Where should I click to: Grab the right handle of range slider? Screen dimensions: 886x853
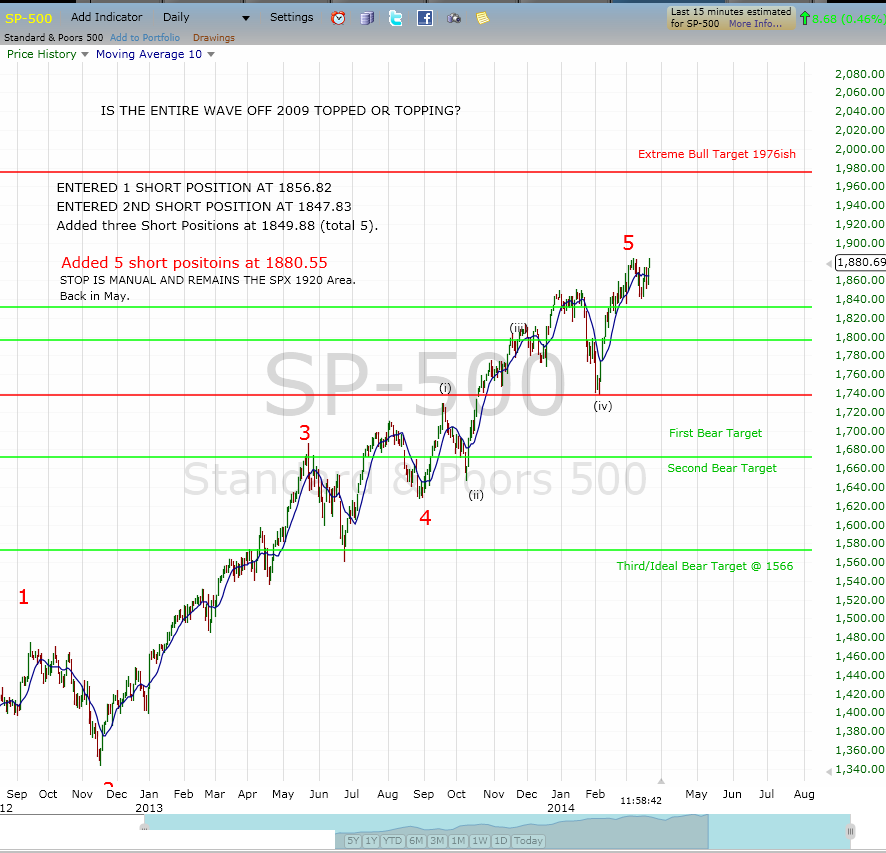[x=850, y=831]
